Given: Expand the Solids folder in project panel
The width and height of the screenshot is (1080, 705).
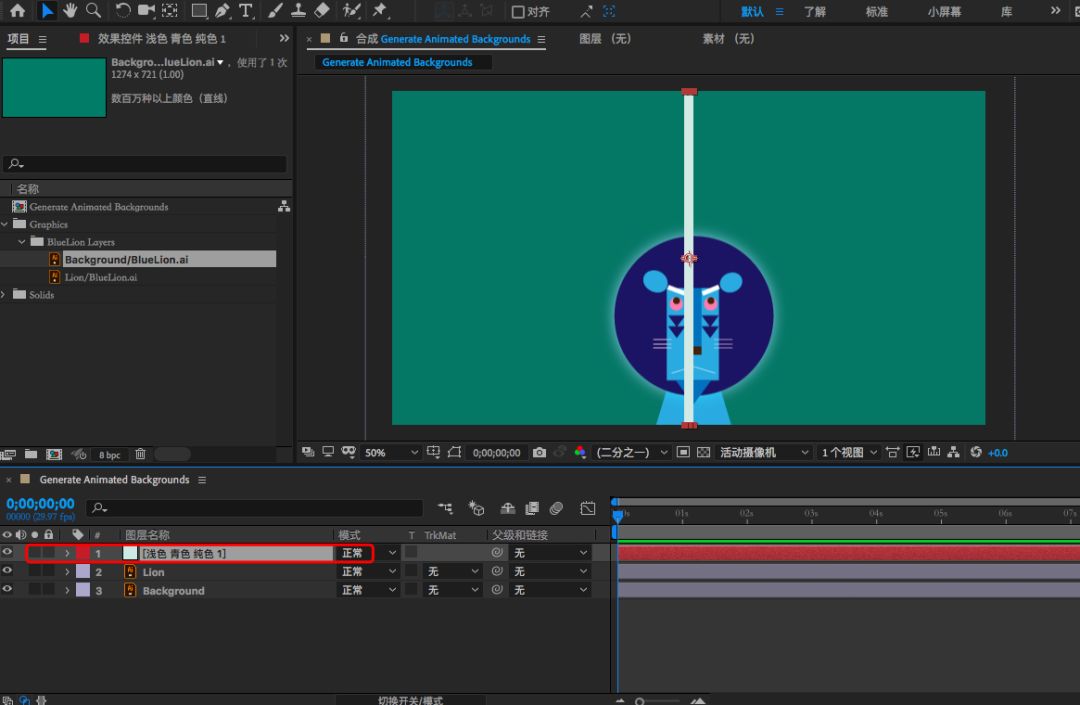Looking at the screenshot, I should (5, 295).
